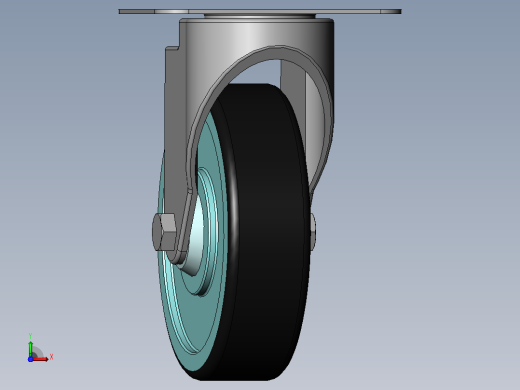Select the hex bolt head on the axle
520x390 pixels.
point(164,232)
